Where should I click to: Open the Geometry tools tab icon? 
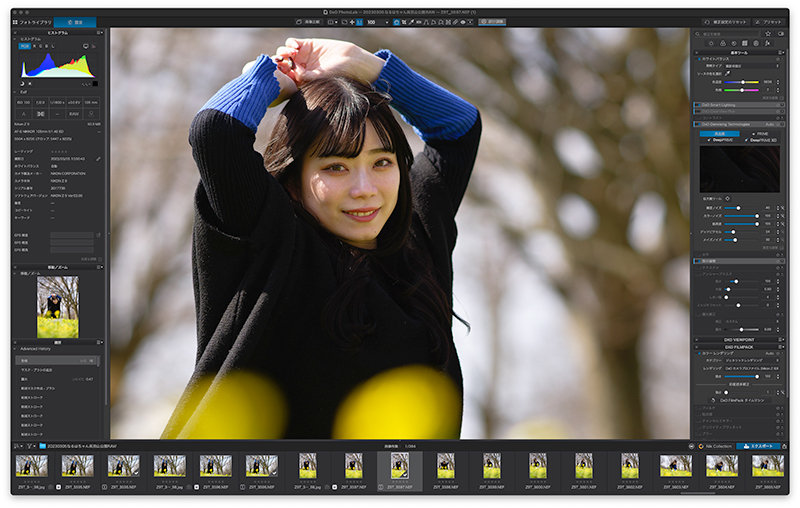click(x=745, y=43)
